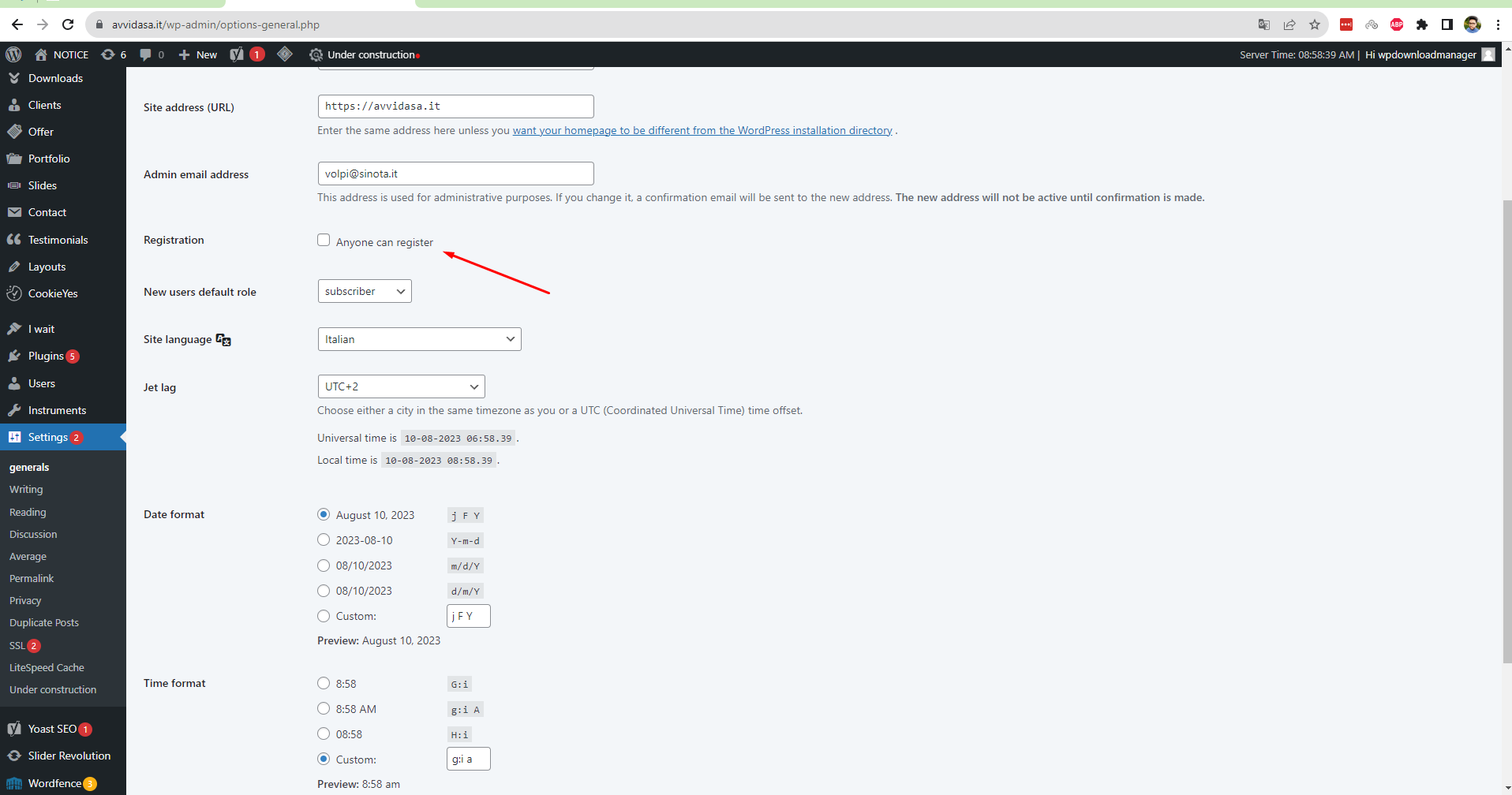Click the custom time format text field
This screenshot has height=795, width=1512.
(x=469, y=759)
